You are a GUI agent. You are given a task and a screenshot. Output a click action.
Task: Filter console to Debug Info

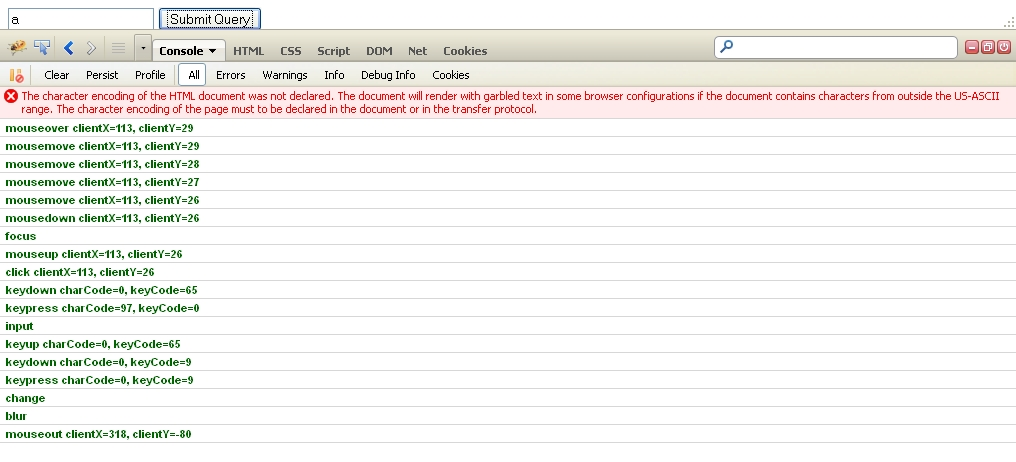point(388,75)
